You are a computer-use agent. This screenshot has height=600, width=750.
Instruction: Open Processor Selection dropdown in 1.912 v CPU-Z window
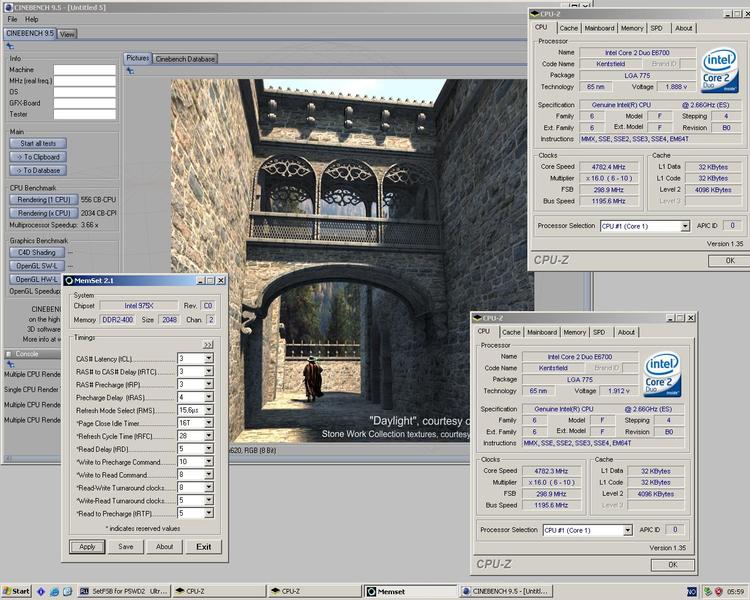tap(628, 530)
